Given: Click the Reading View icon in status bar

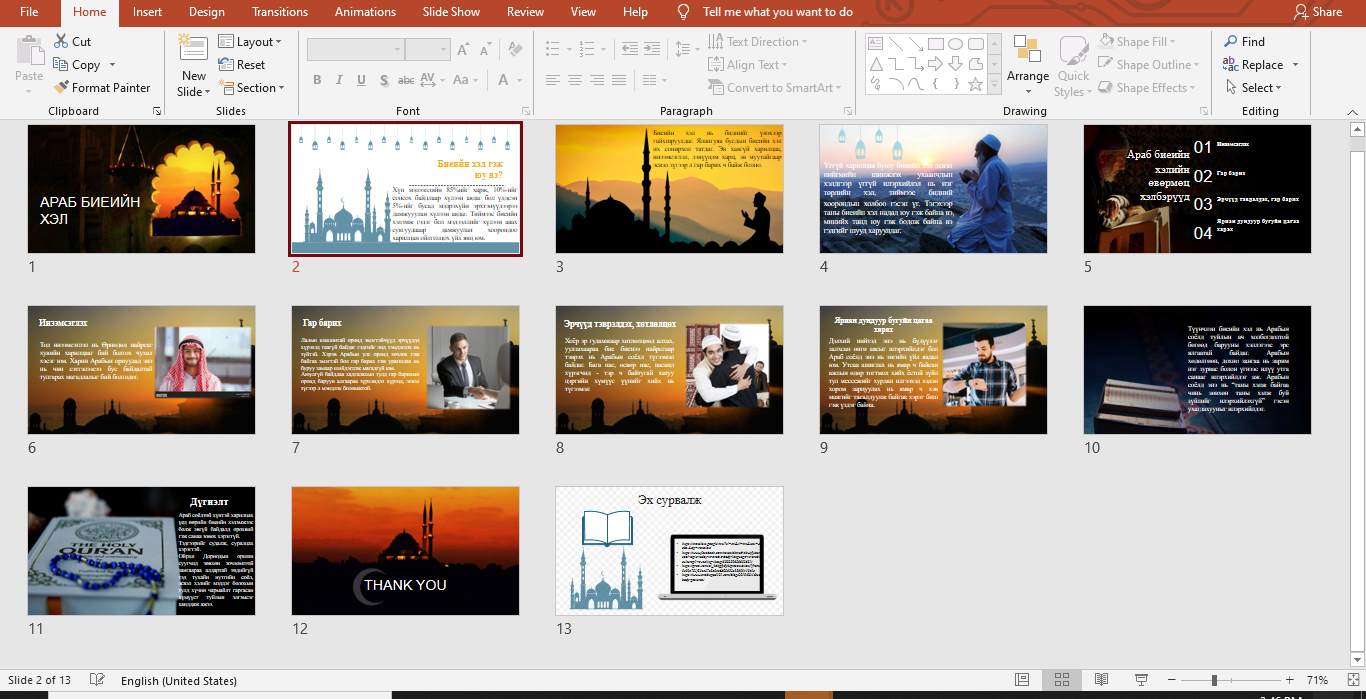Looking at the screenshot, I should click(x=1101, y=679).
